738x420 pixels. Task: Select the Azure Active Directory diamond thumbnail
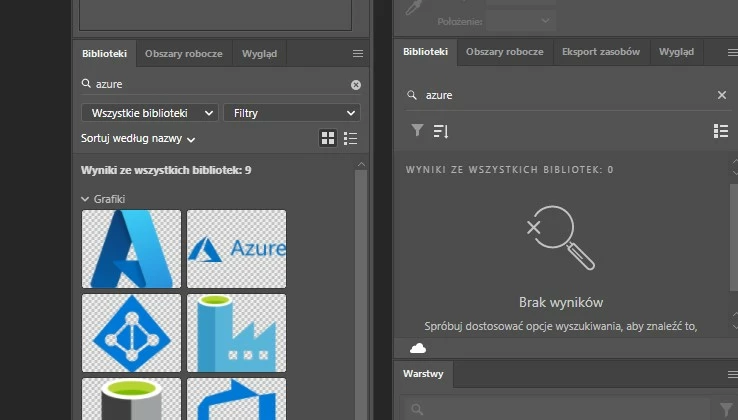click(131, 333)
